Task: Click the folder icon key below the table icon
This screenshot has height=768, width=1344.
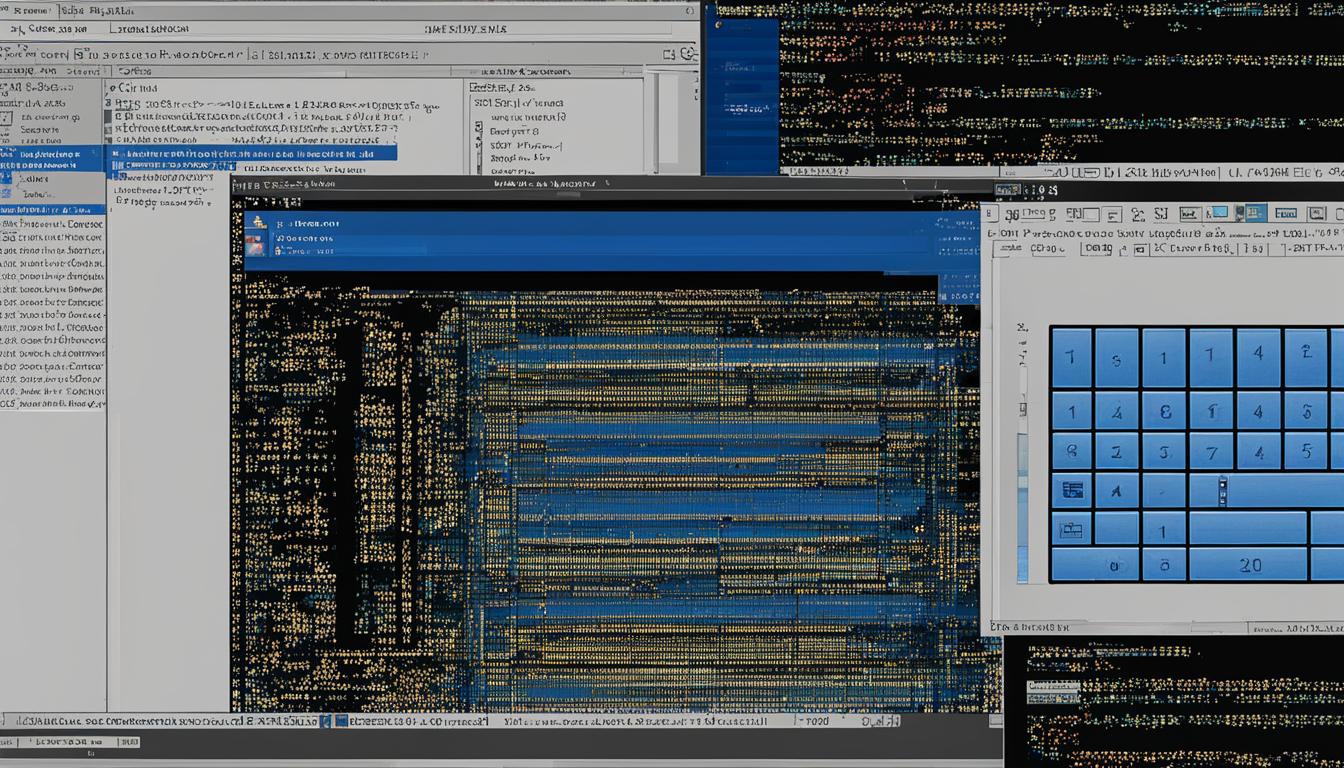Action: (x=1071, y=528)
